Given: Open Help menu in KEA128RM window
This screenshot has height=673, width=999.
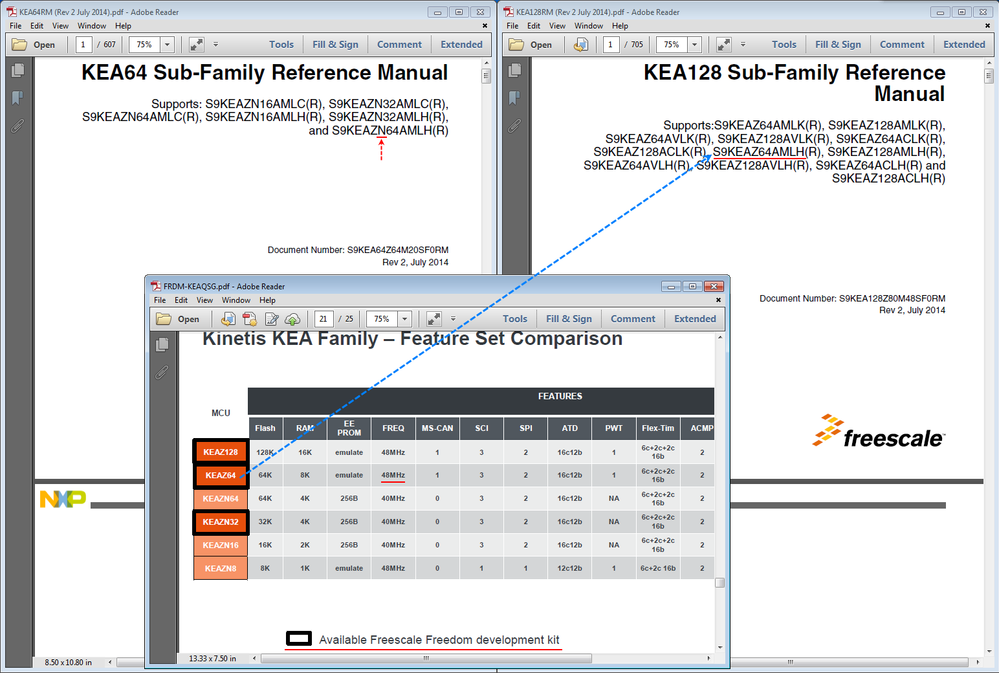Looking at the screenshot, I should (x=620, y=26).
